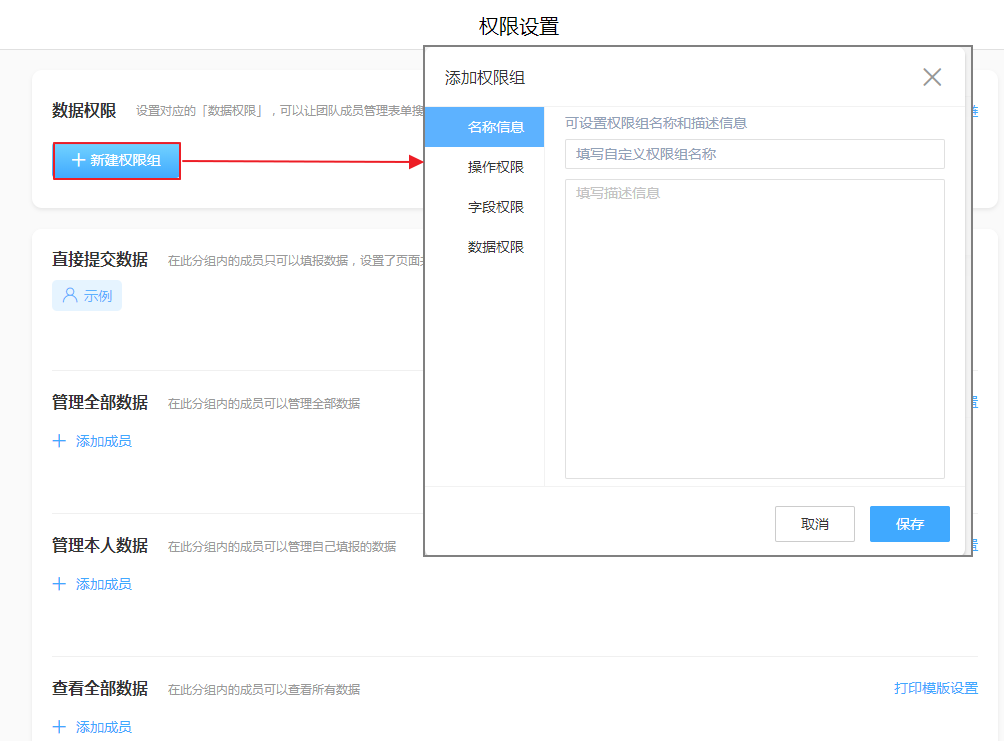The height and width of the screenshot is (741, 1004).
Task: Click the 新建权限组 button label
Action: click(125, 161)
